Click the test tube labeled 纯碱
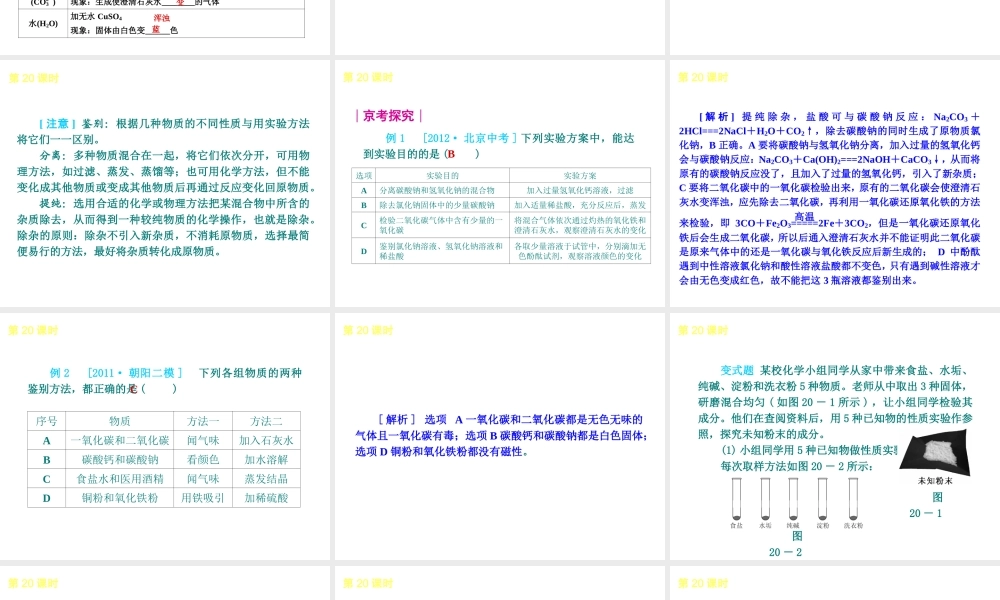 (x=793, y=499)
